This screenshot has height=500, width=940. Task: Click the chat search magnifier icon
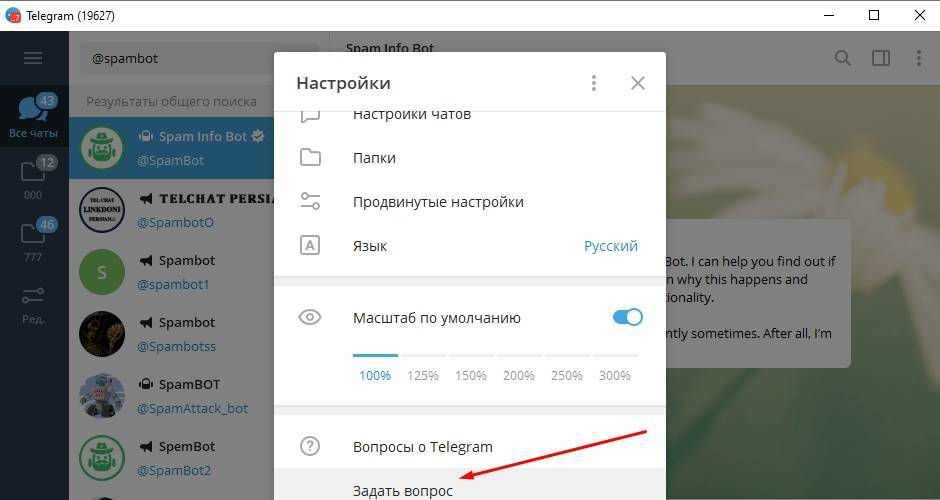(x=843, y=58)
